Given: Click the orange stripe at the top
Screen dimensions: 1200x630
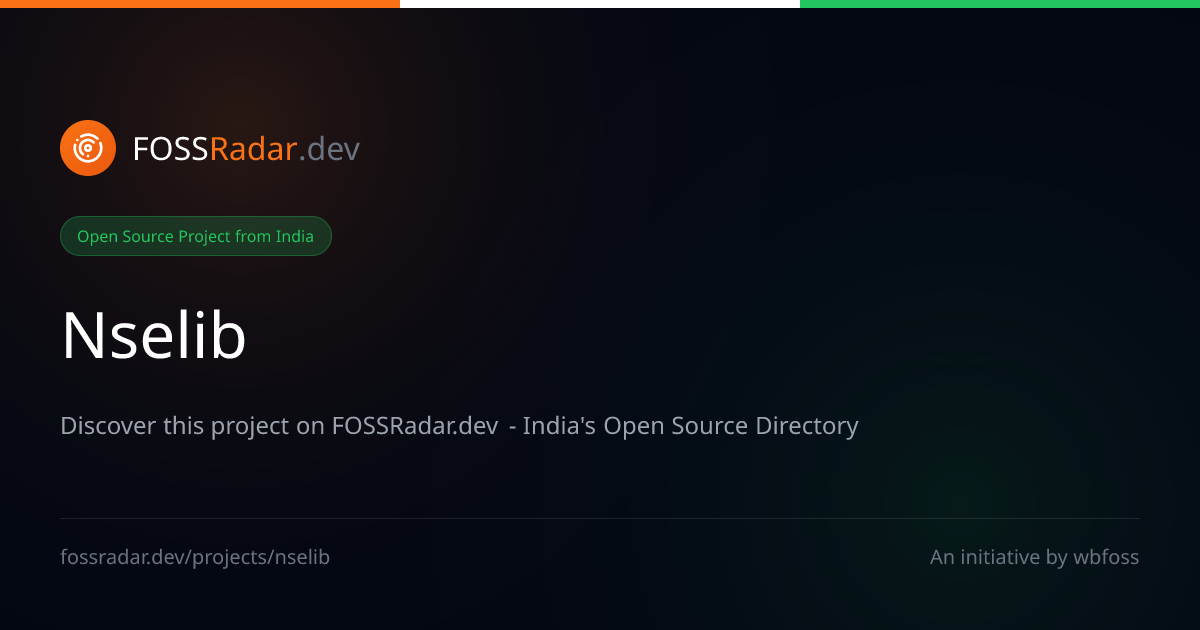Looking at the screenshot, I should point(200,4).
